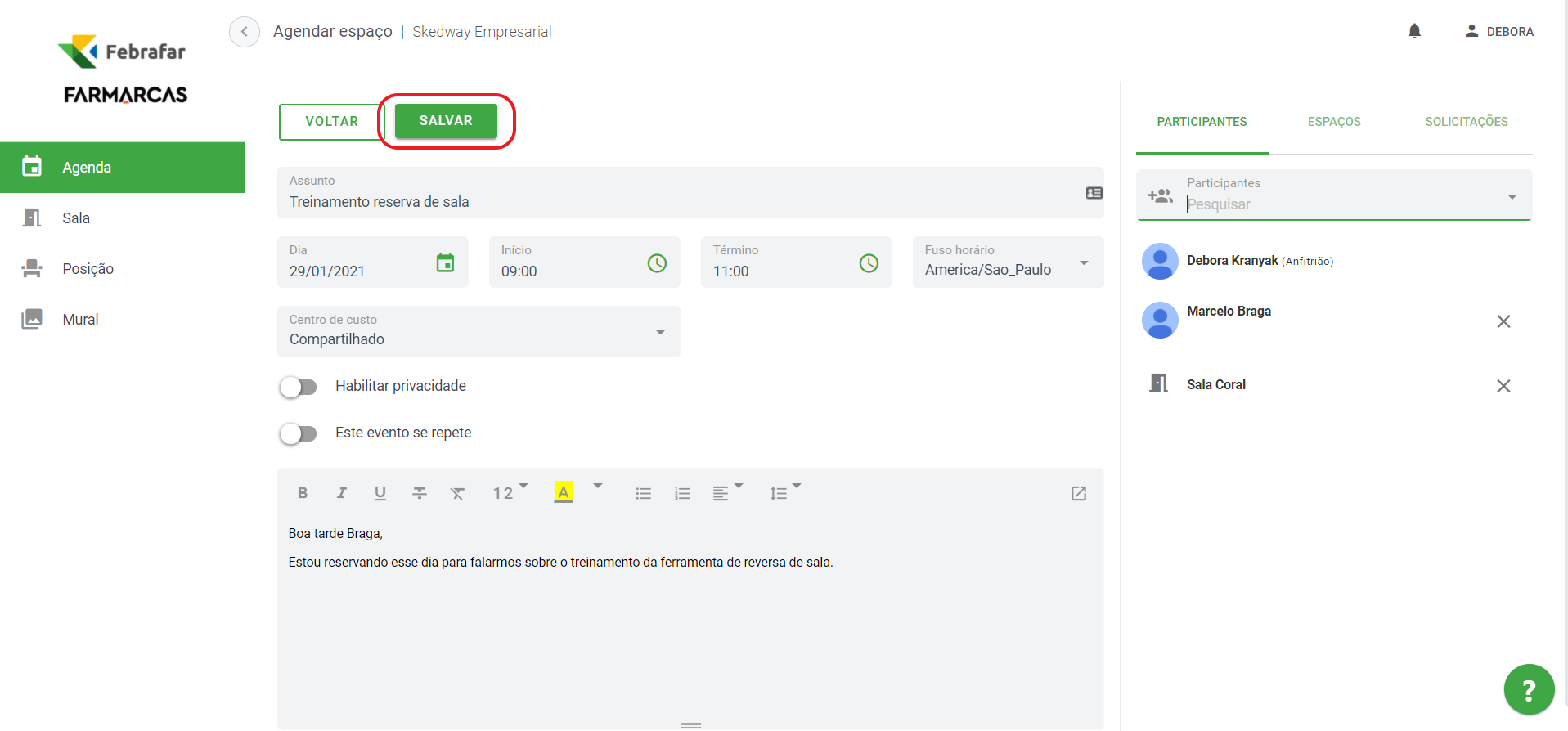Image resolution: width=1568 pixels, height=731 pixels.
Task: Toggle italic formatting in the editor
Action: click(341, 493)
